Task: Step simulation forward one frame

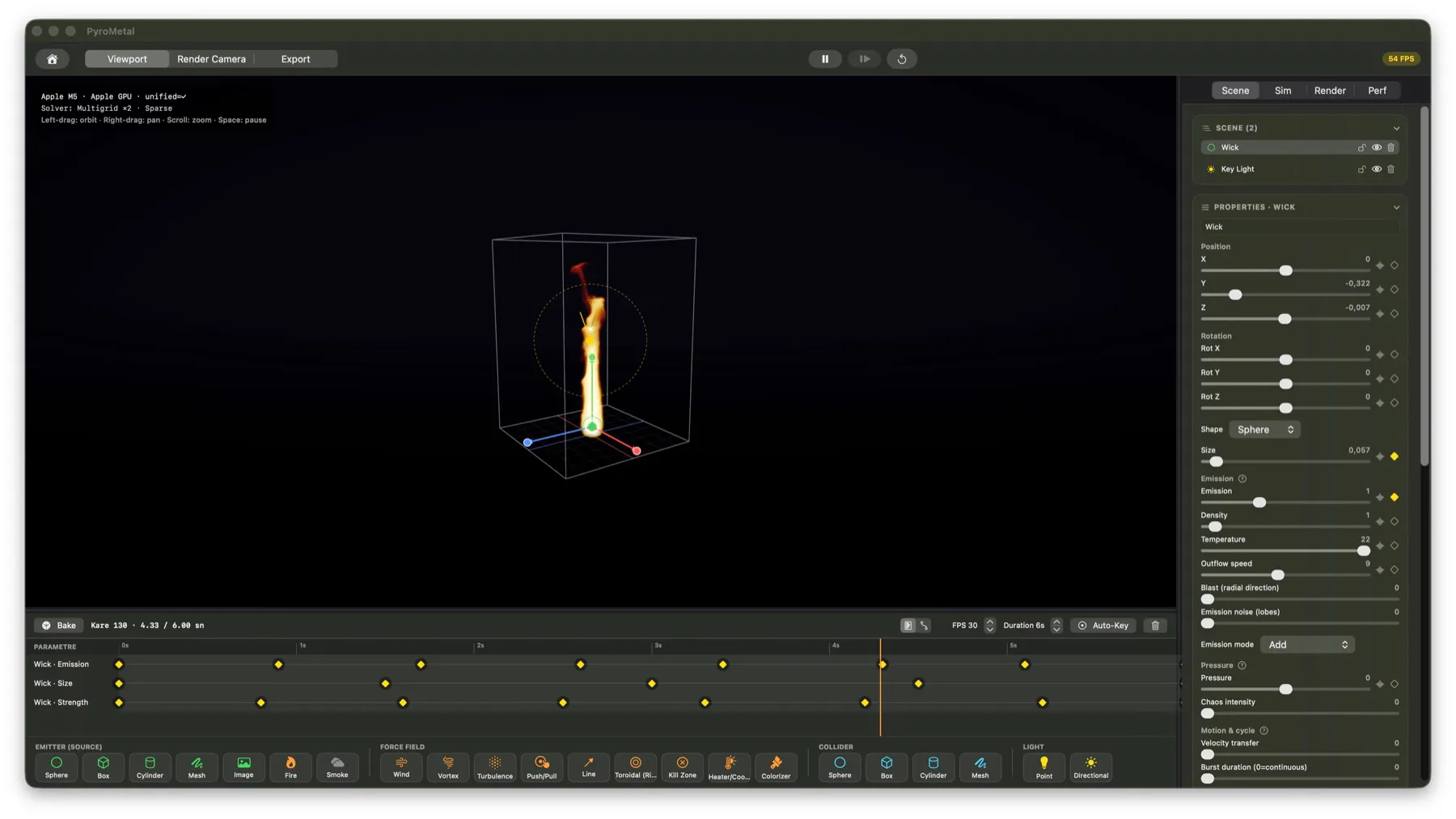Action: click(x=864, y=59)
